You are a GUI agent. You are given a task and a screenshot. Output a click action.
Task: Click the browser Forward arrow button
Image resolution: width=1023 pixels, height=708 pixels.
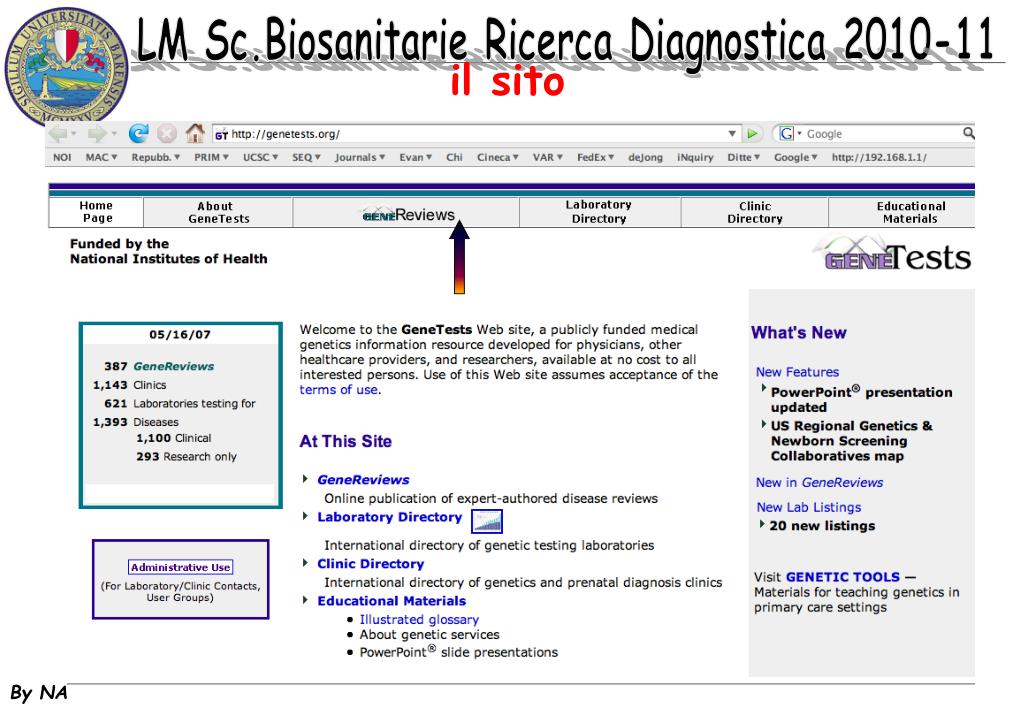pos(97,134)
